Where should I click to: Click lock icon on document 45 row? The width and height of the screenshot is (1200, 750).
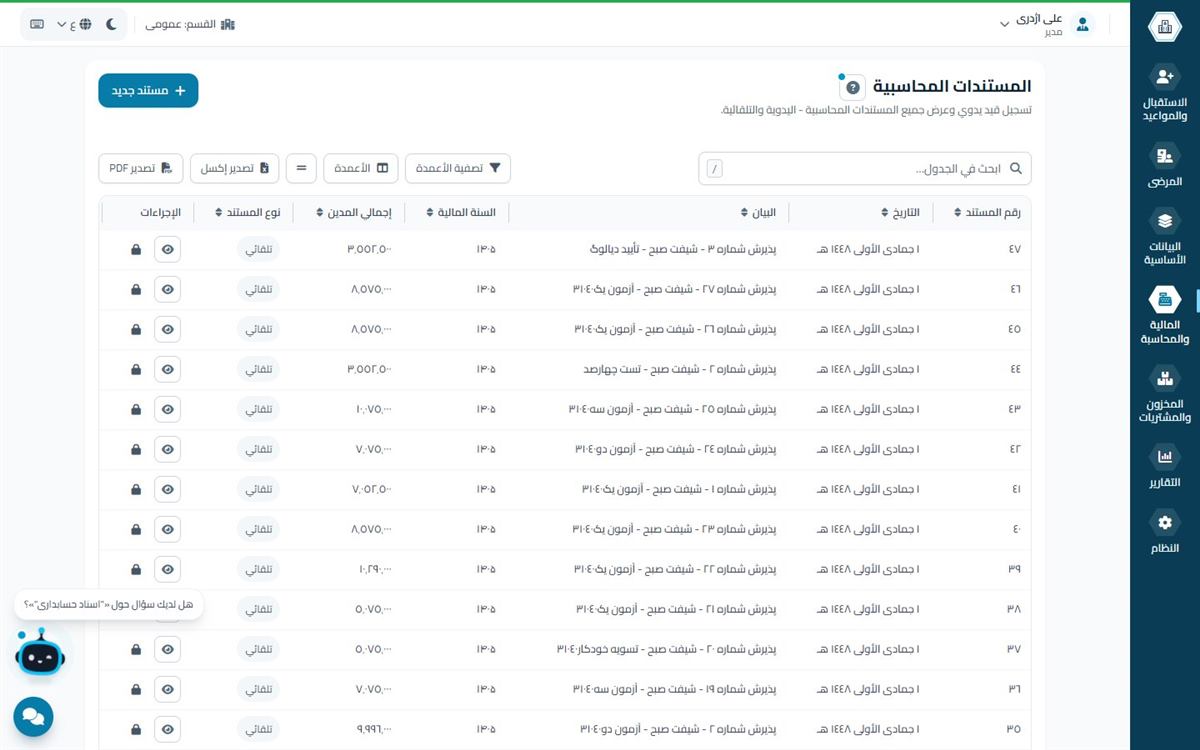point(136,329)
